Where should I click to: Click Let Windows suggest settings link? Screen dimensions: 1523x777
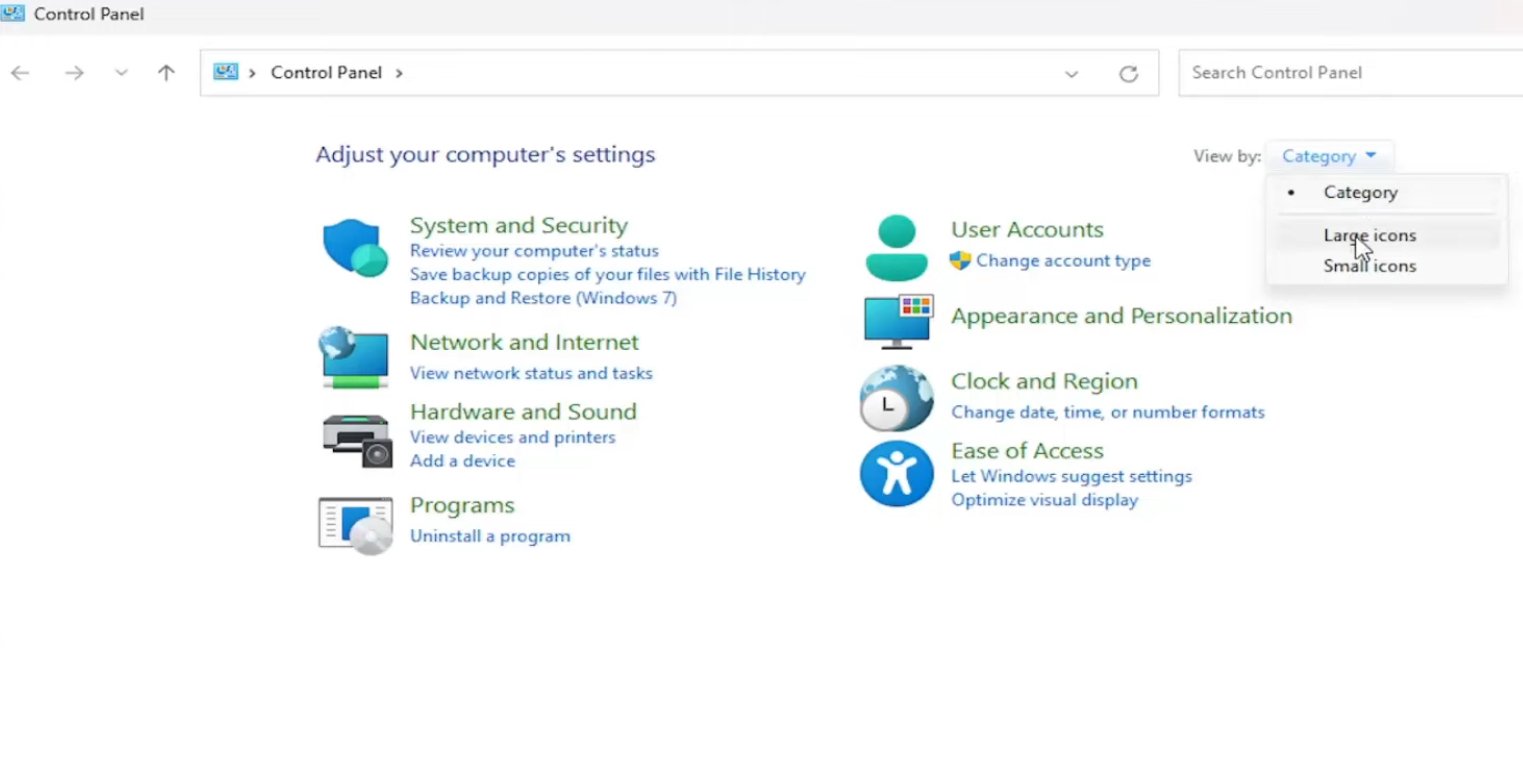click(1071, 476)
